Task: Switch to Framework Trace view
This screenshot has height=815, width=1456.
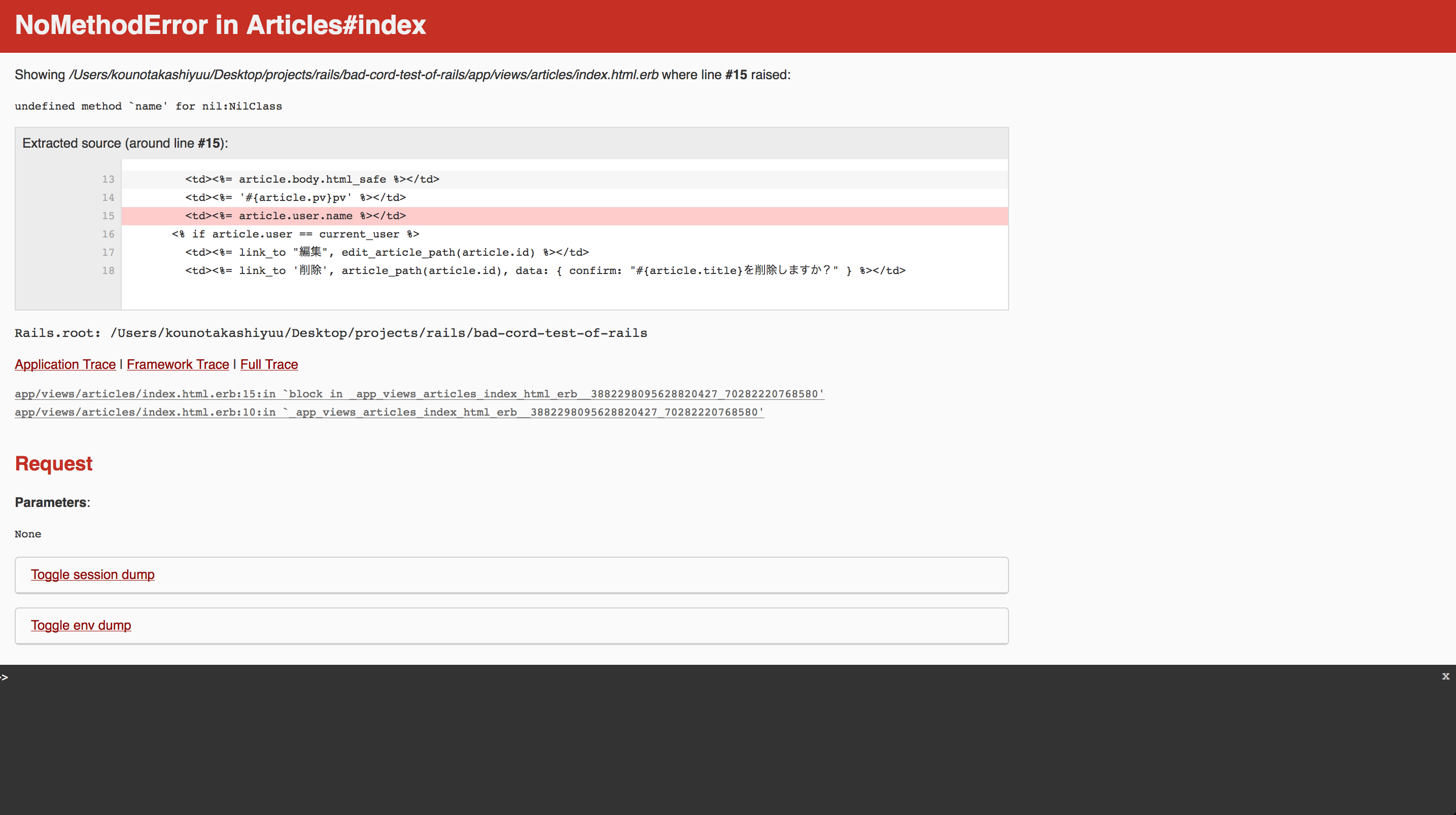Action: [178, 364]
